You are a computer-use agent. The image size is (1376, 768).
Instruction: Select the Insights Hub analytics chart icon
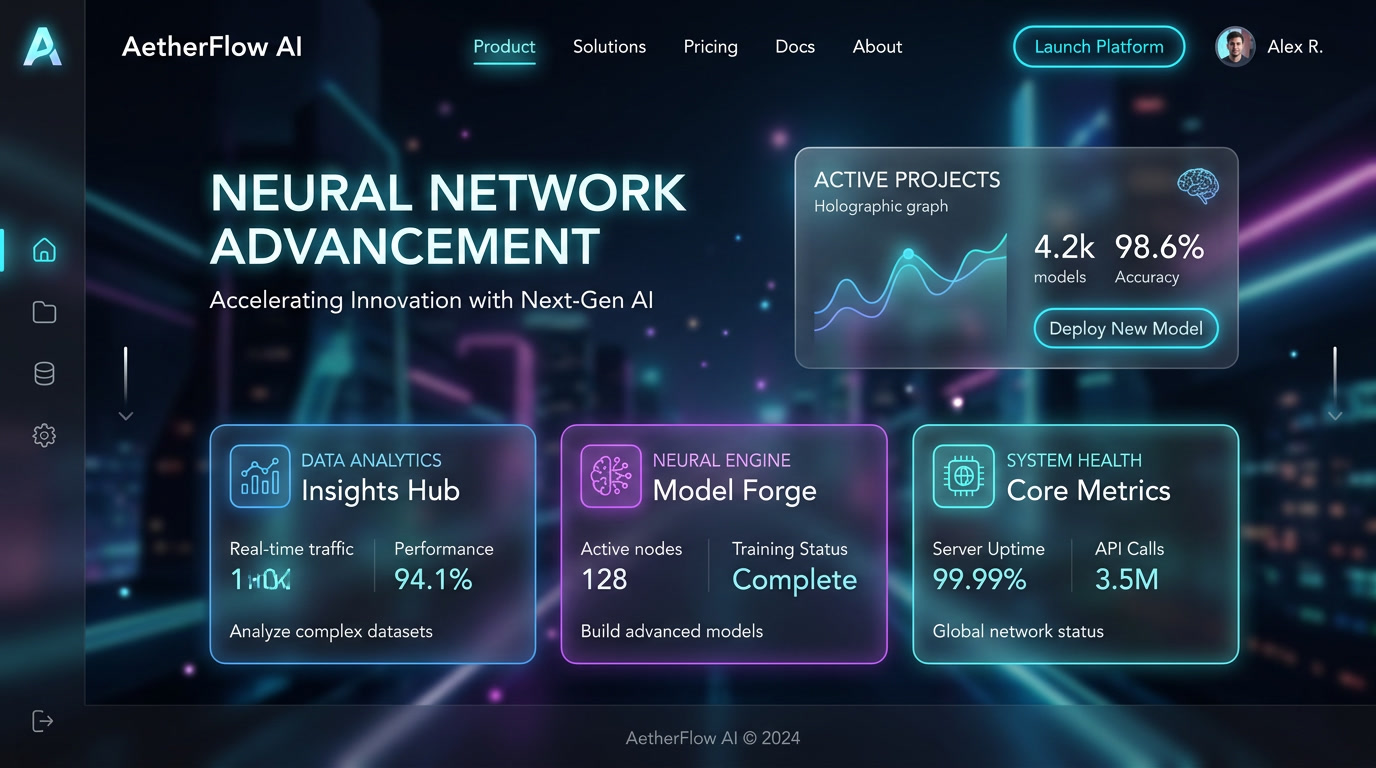click(259, 477)
